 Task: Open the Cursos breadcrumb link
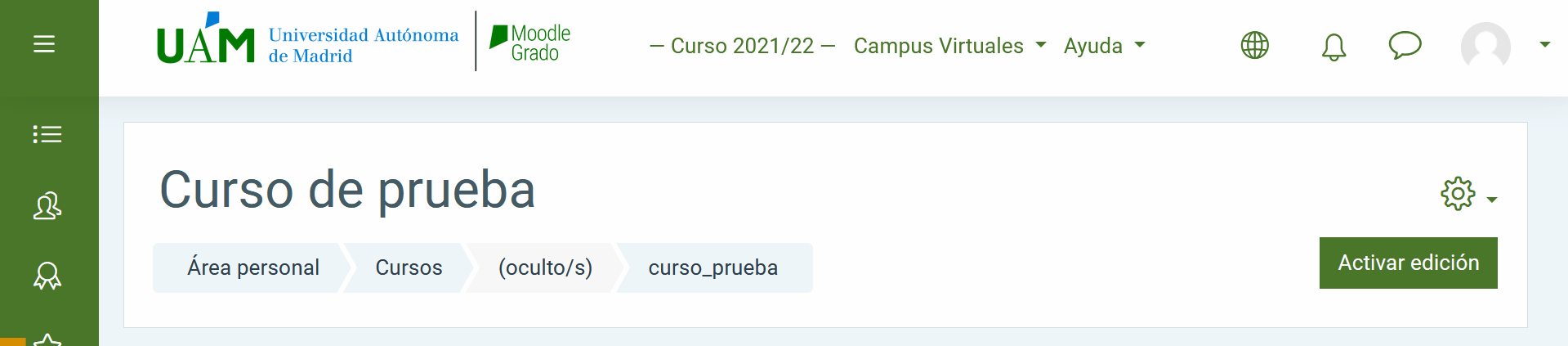click(409, 267)
